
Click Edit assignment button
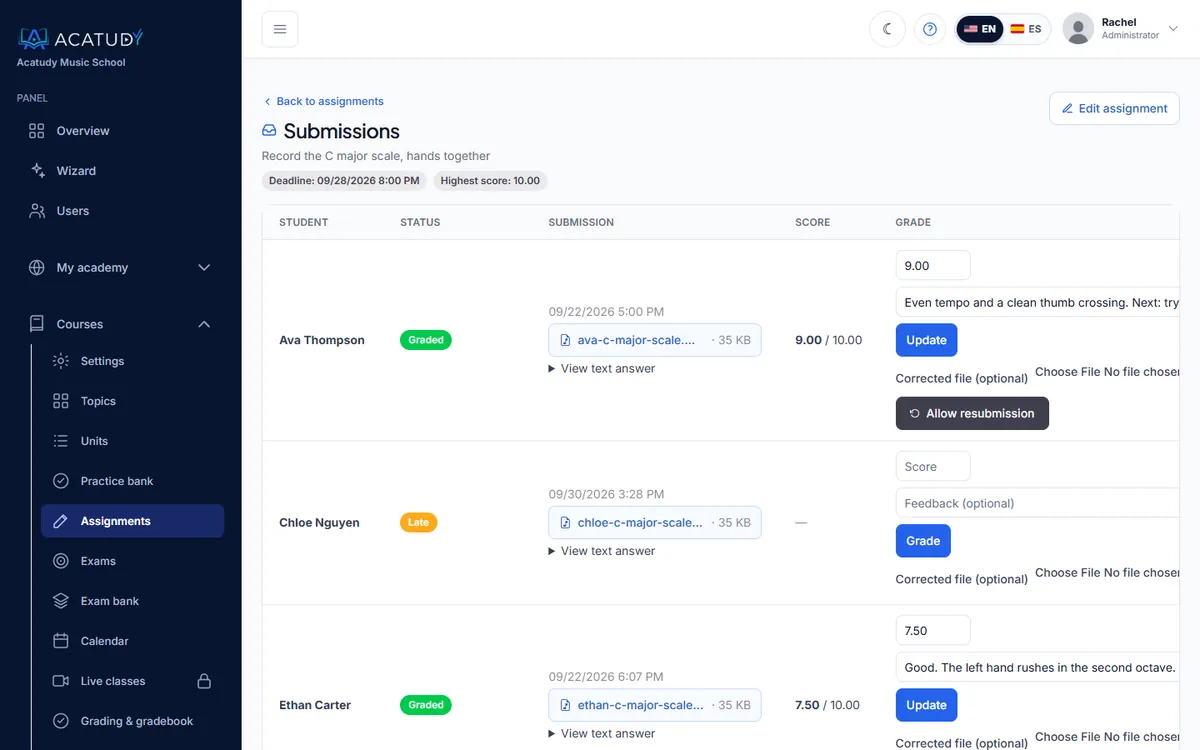pos(1114,108)
